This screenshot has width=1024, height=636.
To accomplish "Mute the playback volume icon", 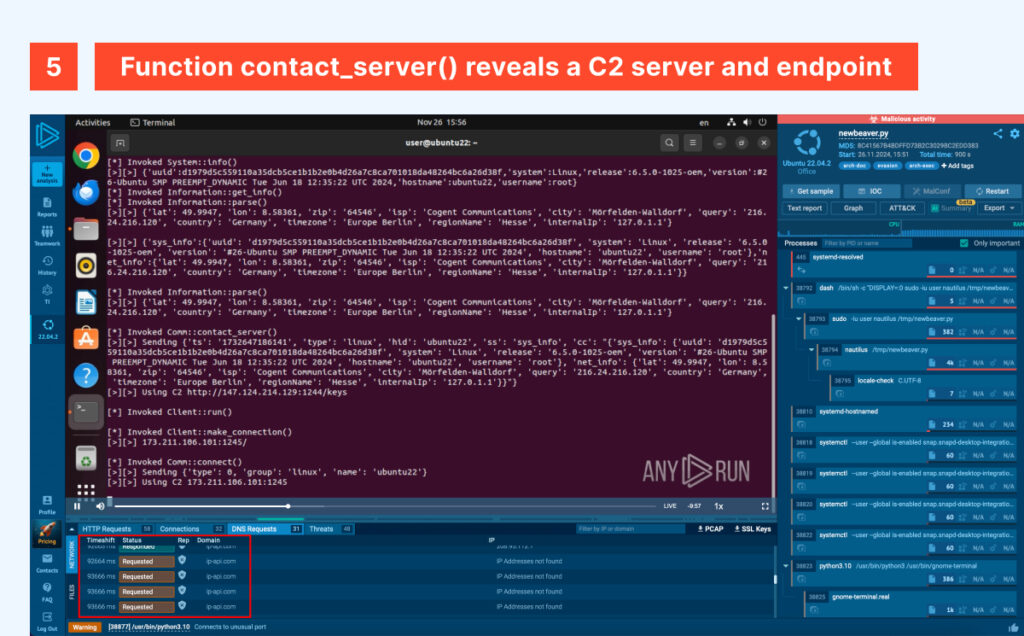I will 98,506.
